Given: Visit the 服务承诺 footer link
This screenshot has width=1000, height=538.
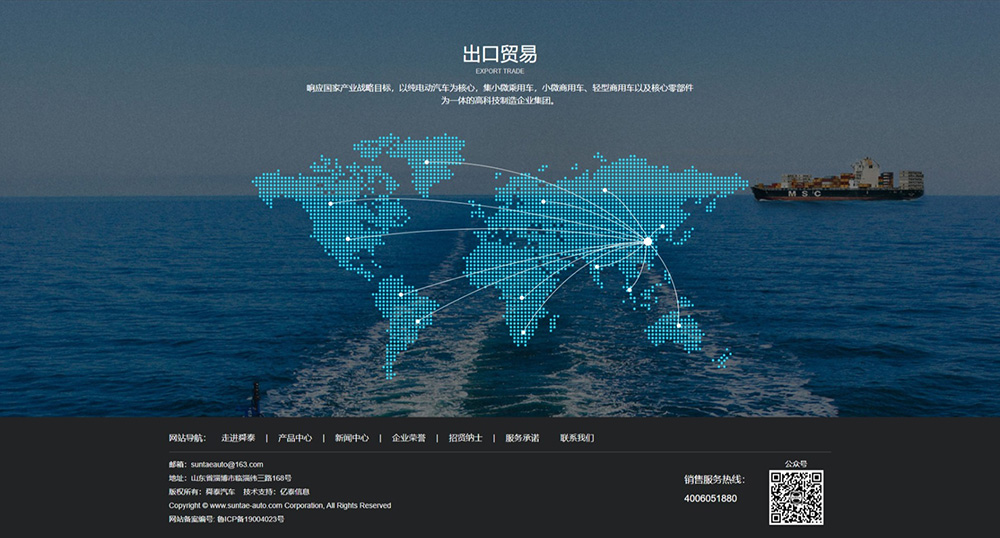Looking at the screenshot, I should (522, 438).
